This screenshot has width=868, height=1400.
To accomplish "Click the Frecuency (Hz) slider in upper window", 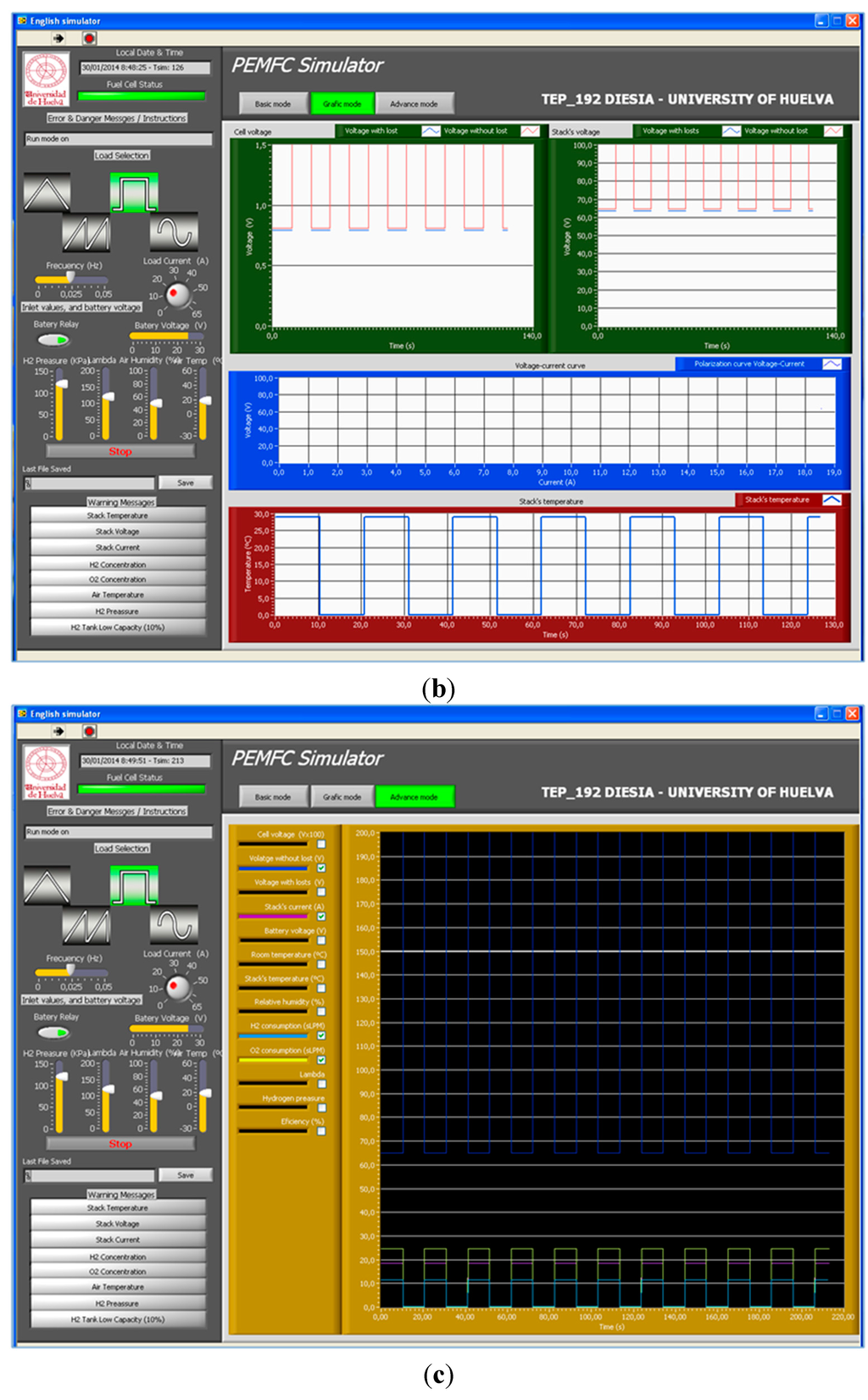I will [x=71, y=279].
